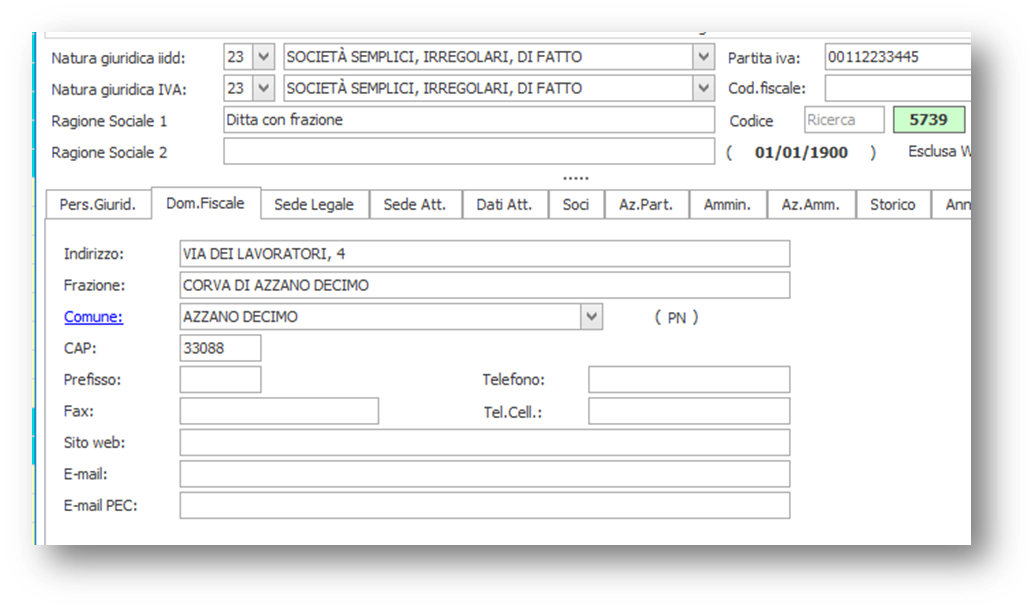1036x610 pixels.
Task: Click the E-mail input field
Action: point(484,474)
